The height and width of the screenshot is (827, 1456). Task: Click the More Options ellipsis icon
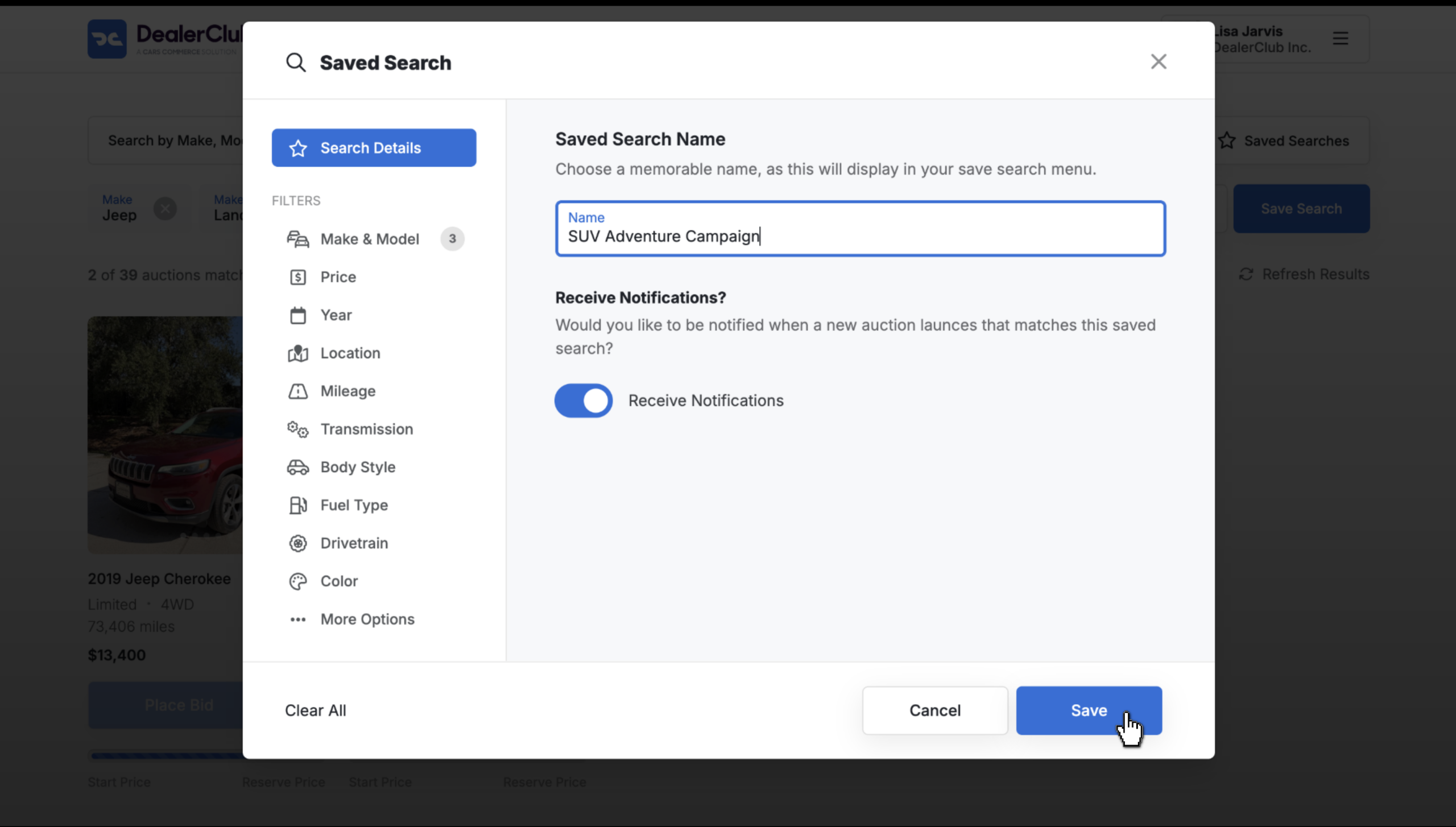(298, 619)
